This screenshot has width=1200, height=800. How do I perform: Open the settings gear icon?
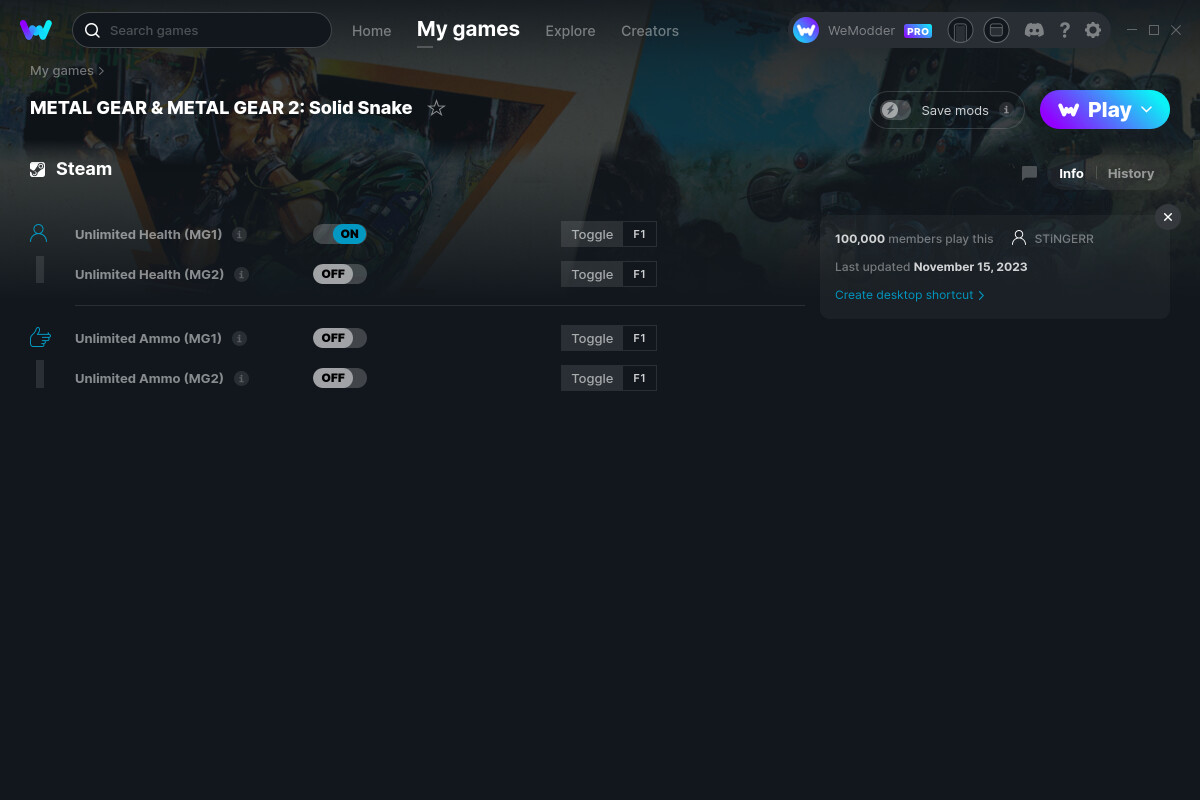click(x=1093, y=30)
